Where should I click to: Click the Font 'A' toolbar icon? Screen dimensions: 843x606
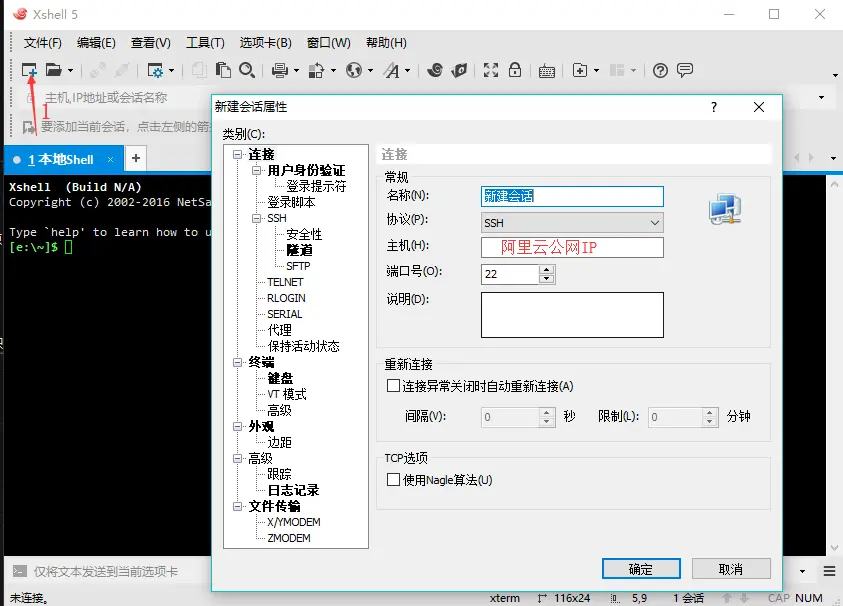point(391,70)
